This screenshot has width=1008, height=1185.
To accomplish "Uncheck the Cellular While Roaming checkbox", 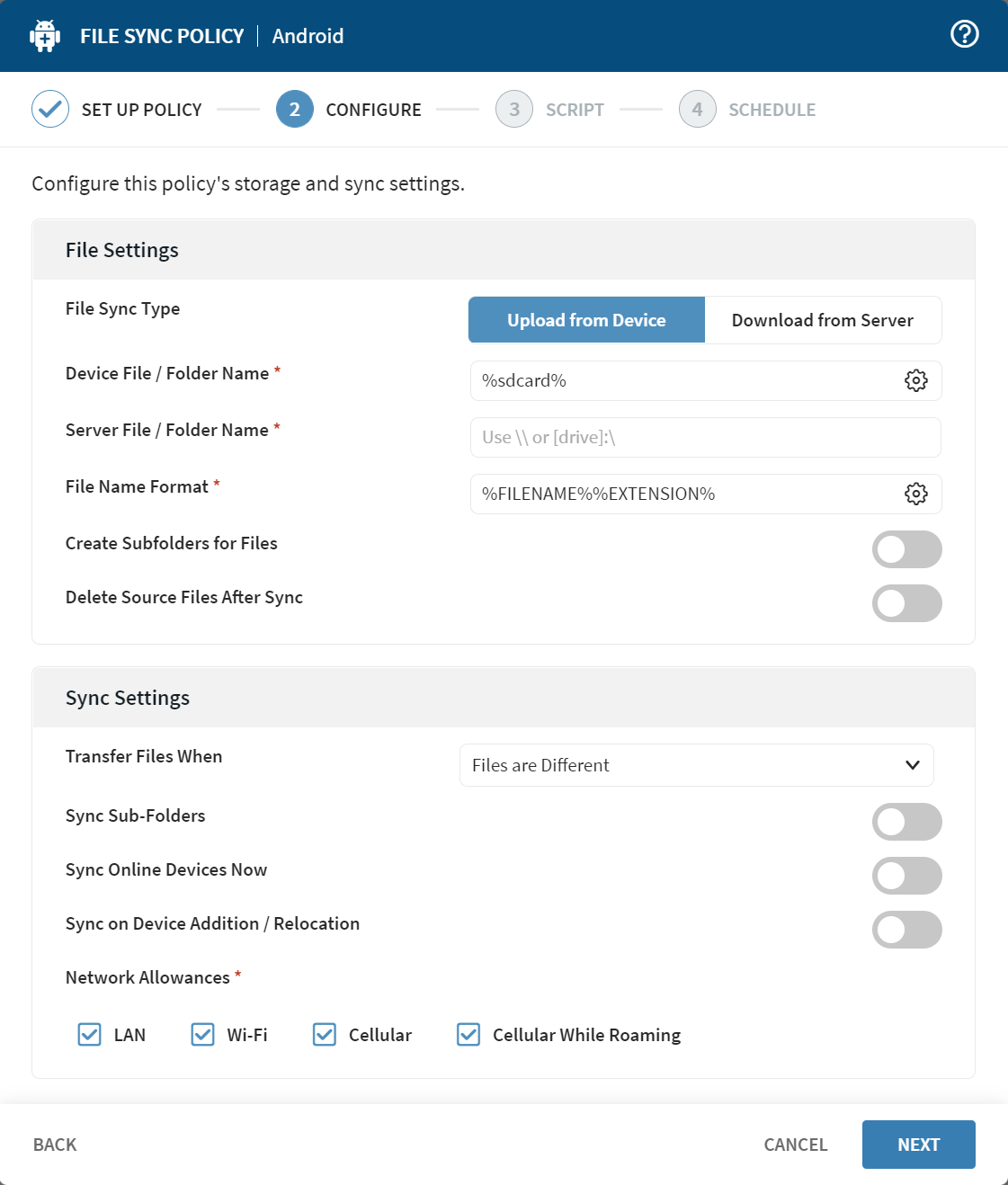I will tap(468, 1035).
